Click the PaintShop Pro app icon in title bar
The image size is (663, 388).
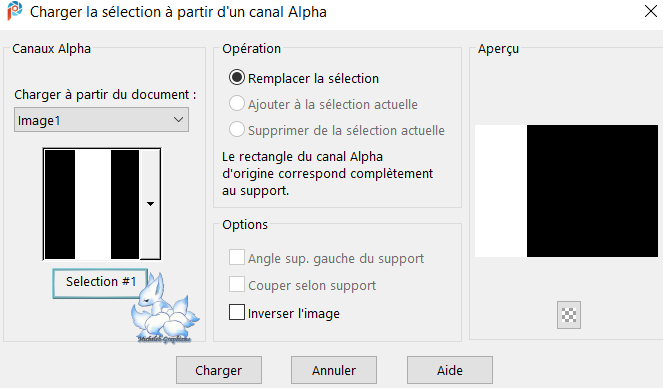[x=14, y=11]
